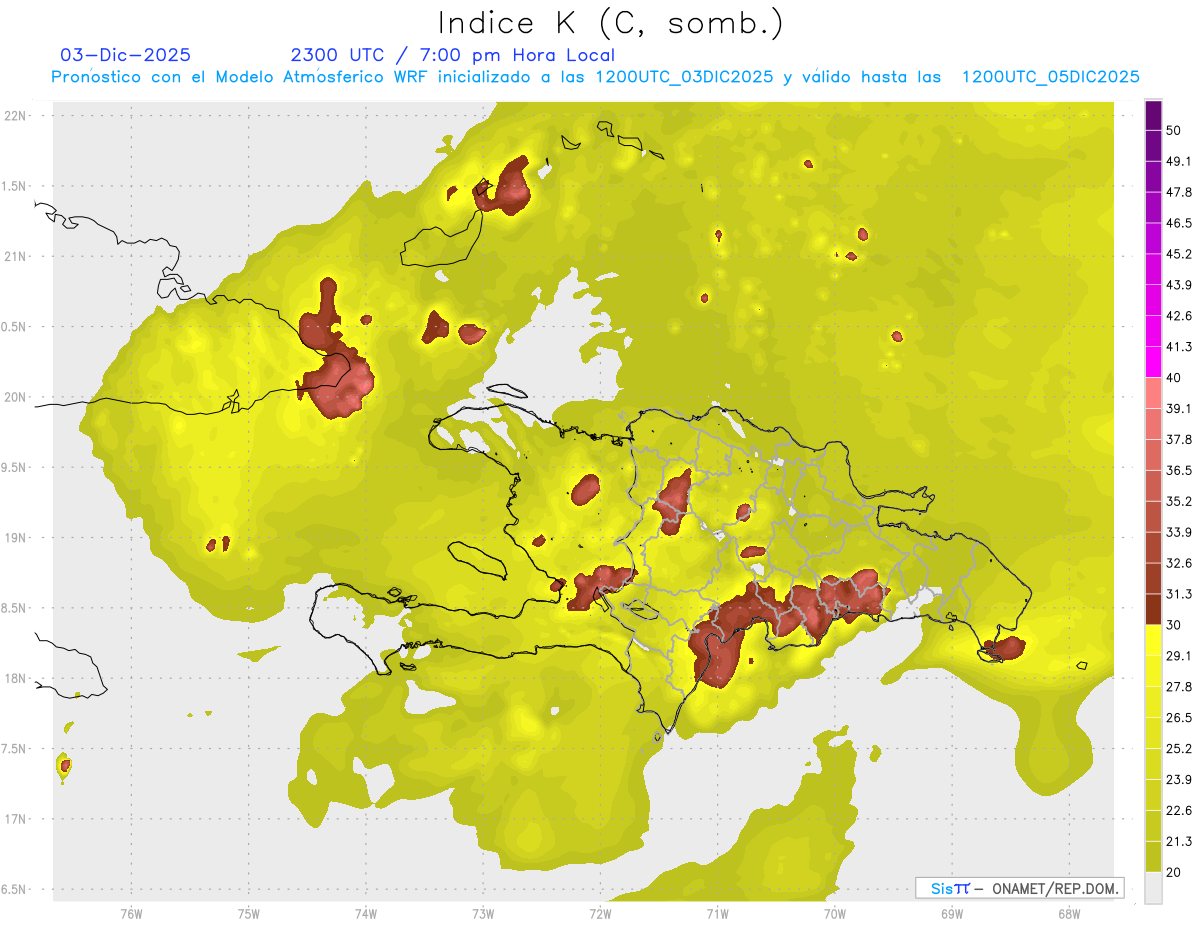Click the longitude axis label '76W'
Image resolution: width=1200 pixels, height=927 pixels.
pos(131,914)
